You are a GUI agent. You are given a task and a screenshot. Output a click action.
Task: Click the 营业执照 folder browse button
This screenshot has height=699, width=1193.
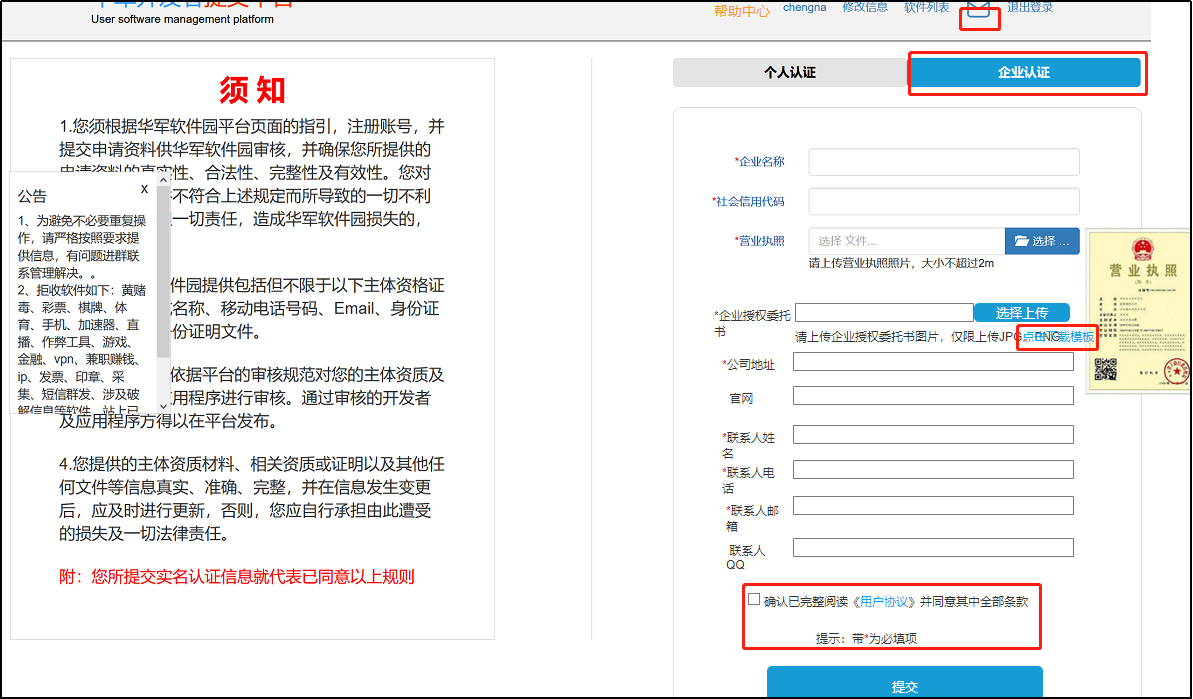[1042, 241]
